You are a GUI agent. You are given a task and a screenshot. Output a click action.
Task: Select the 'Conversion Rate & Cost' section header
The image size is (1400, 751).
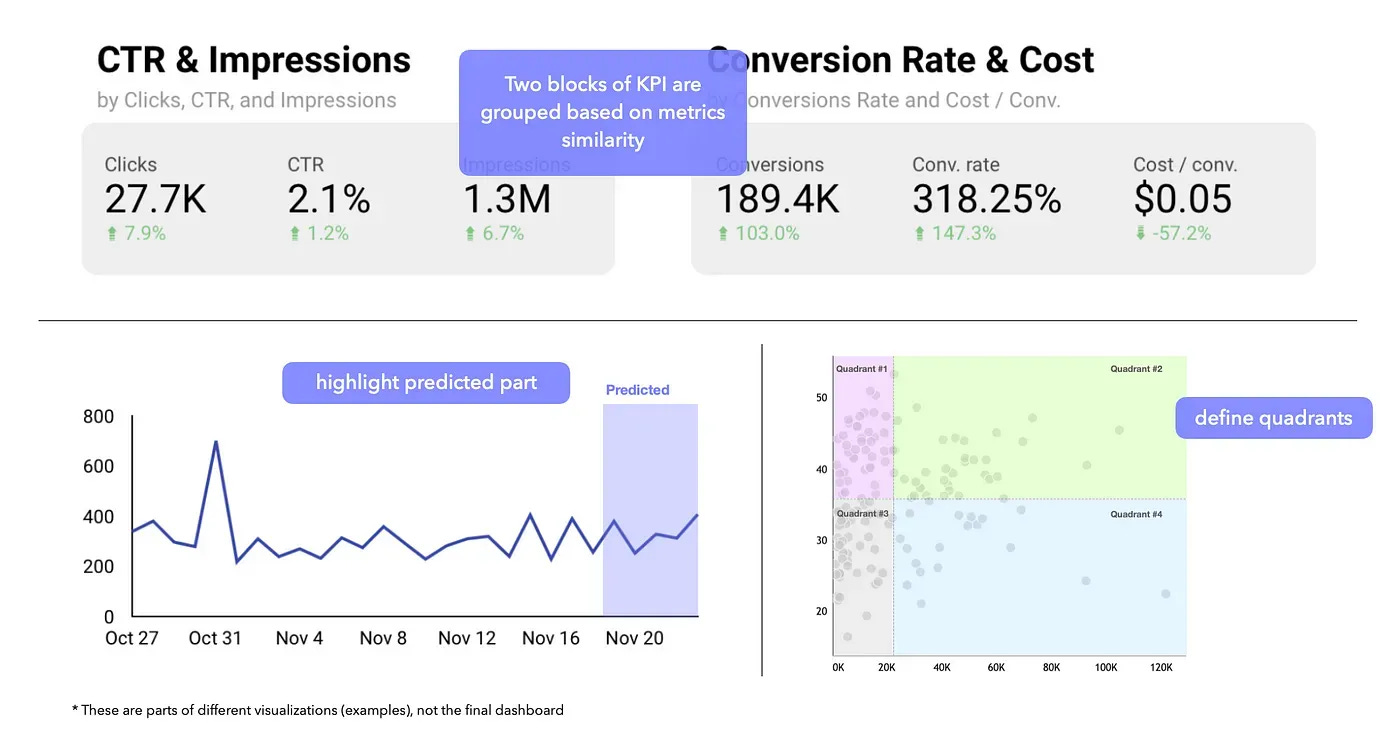(x=900, y=60)
